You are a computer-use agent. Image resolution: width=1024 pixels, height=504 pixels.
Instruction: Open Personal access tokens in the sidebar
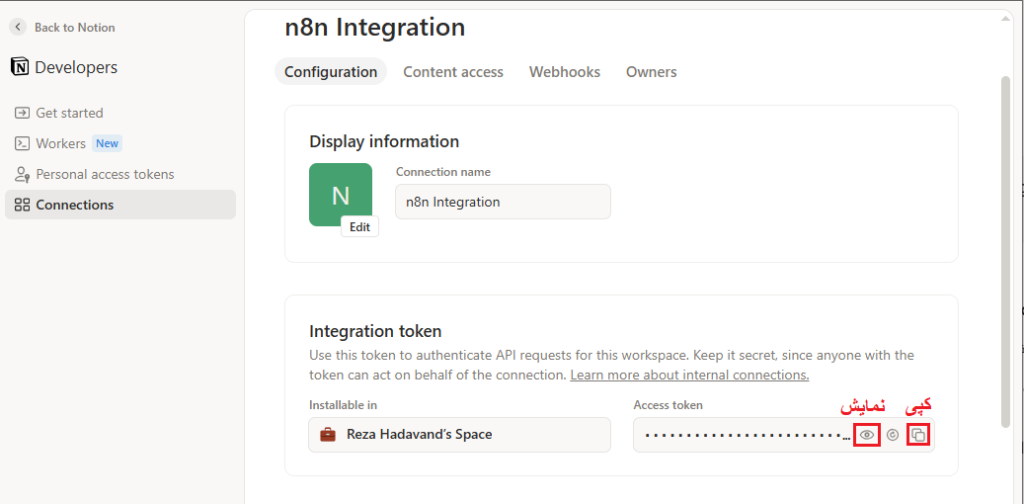pos(120,174)
